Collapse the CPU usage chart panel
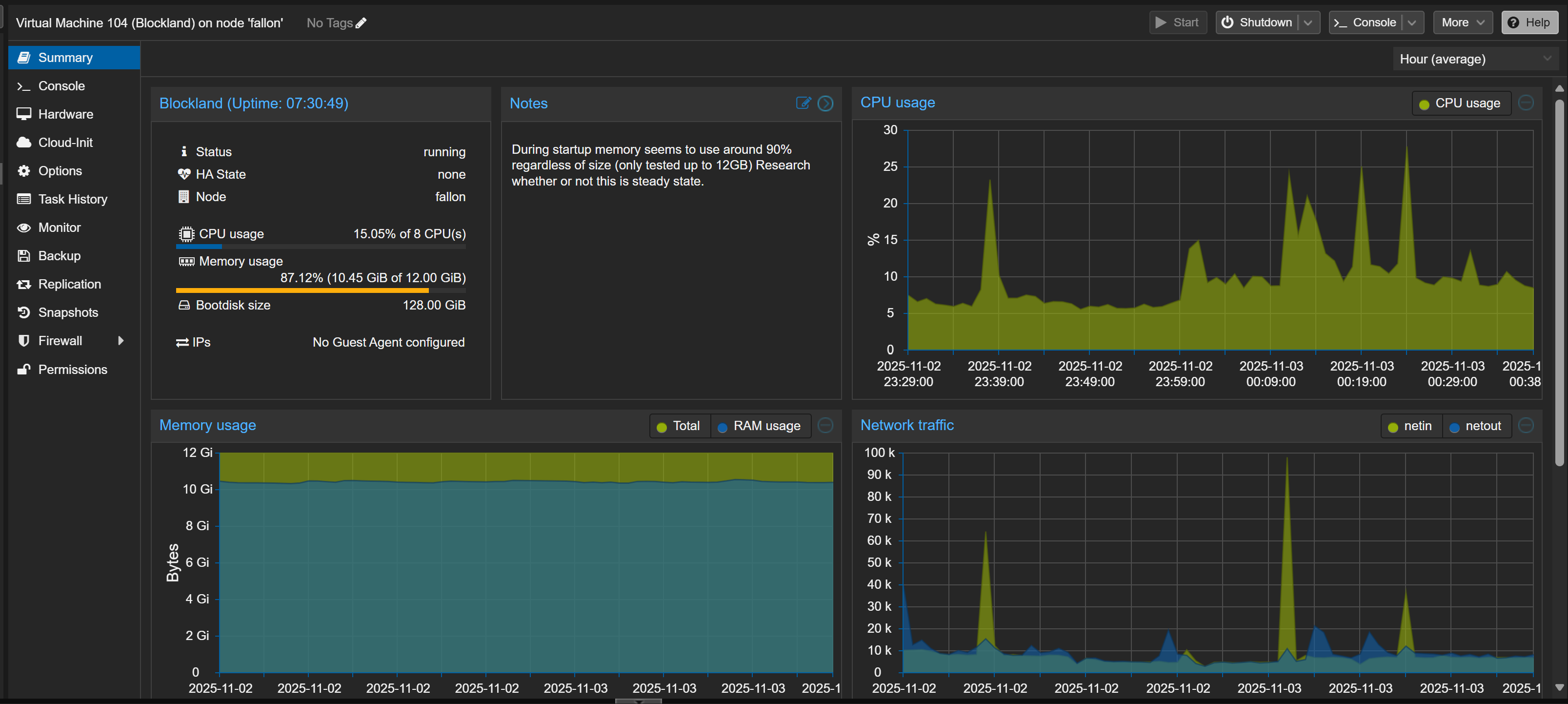This screenshot has width=1568, height=704. click(x=1526, y=103)
